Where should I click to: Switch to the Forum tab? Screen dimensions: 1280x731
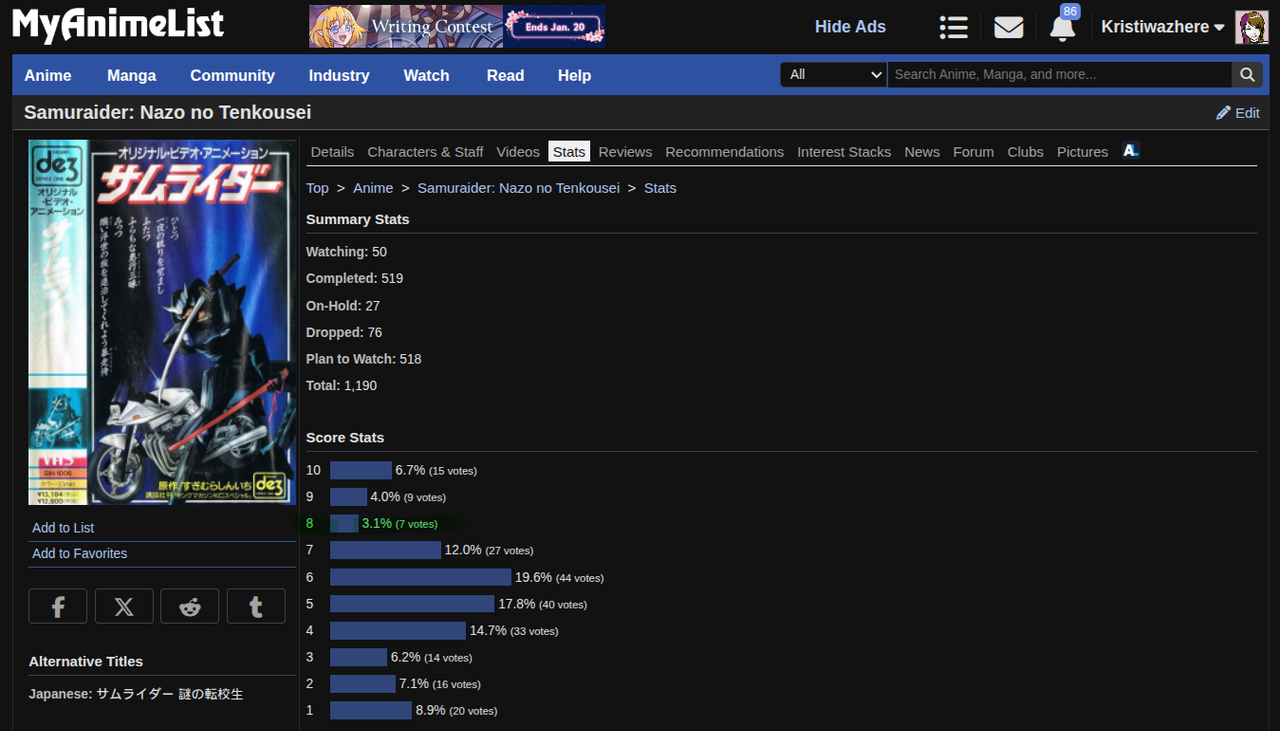(x=973, y=152)
